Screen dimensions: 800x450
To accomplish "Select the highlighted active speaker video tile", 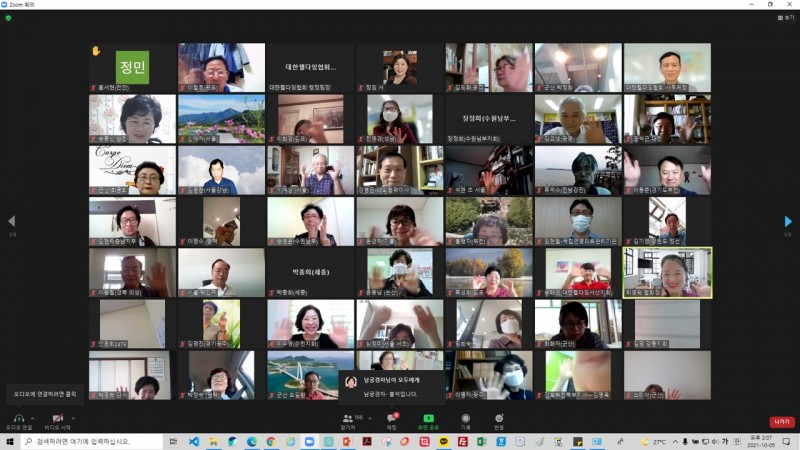I will tap(667, 272).
